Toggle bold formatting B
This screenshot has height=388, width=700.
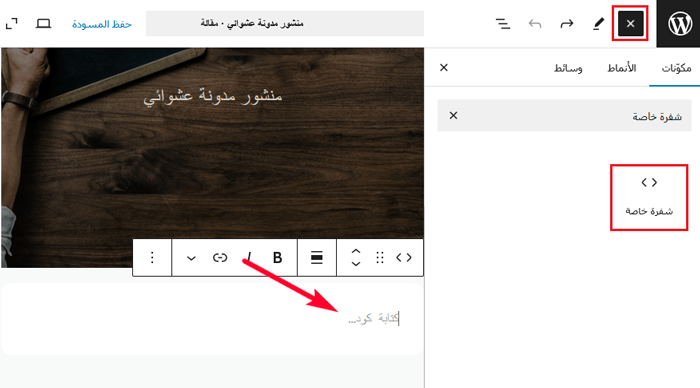277,258
